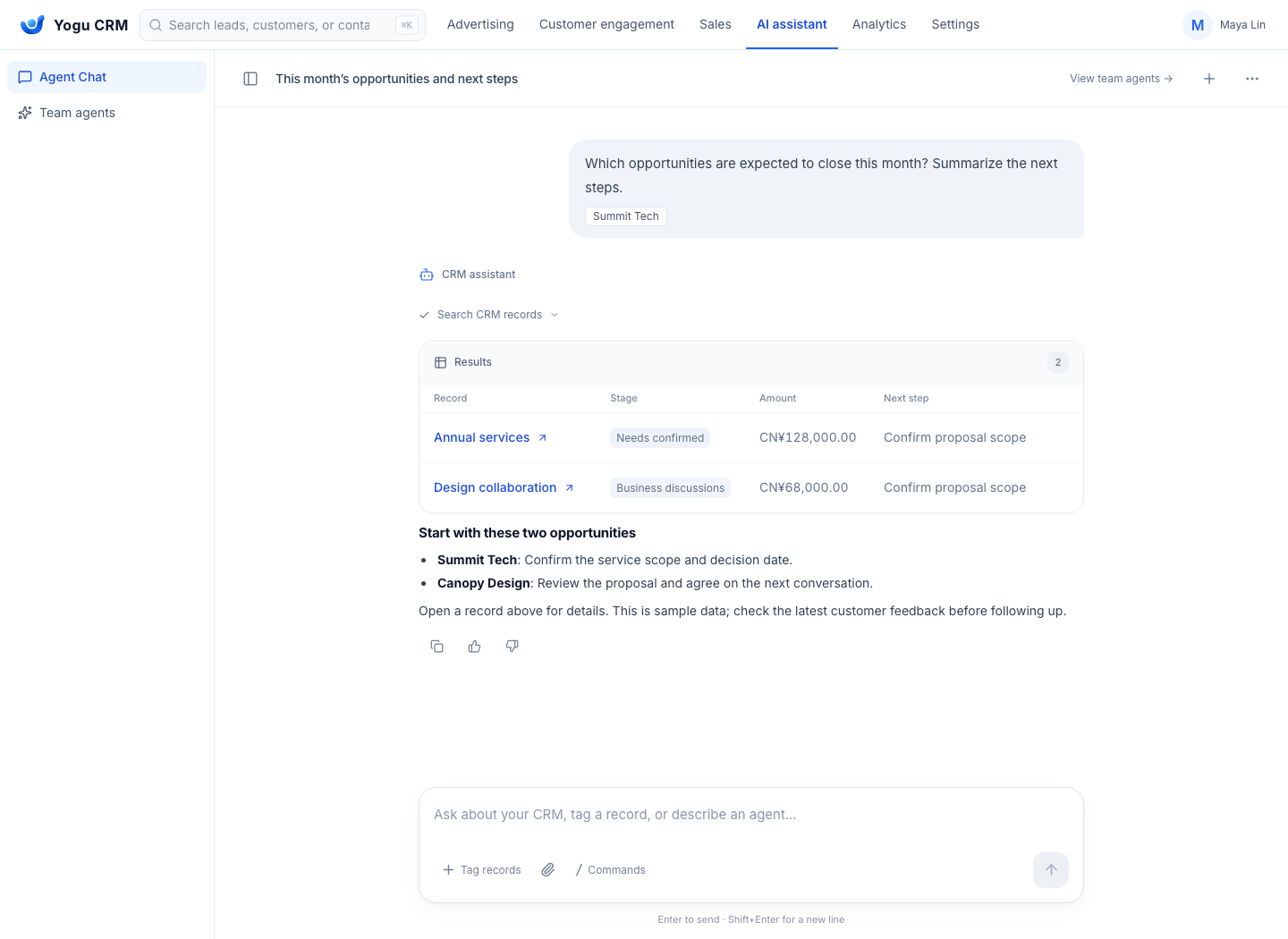Click the chat message input box
The image size is (1288, 939).
(751, 815)
